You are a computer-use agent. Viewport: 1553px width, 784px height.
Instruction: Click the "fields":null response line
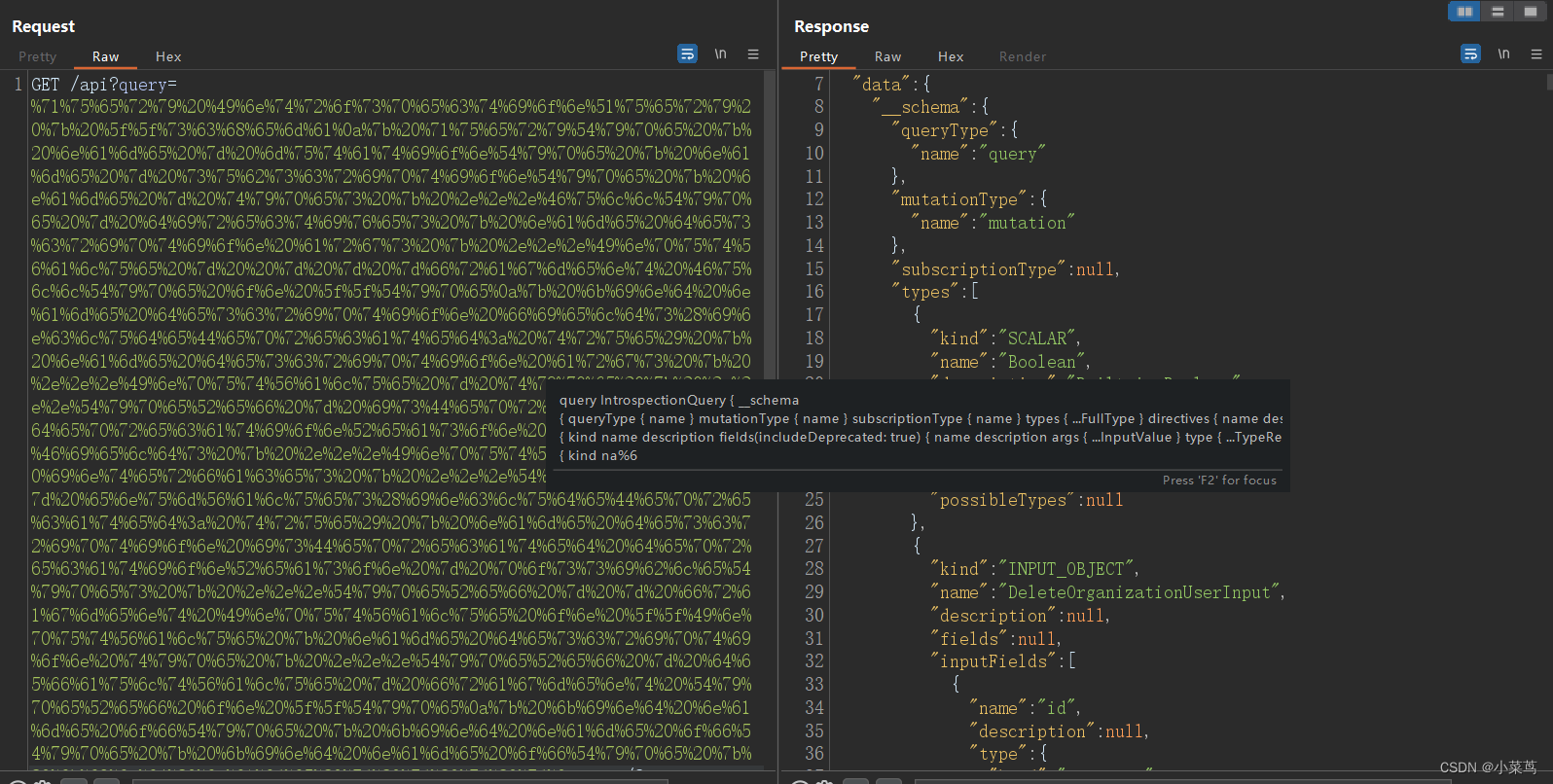(995, 639)
